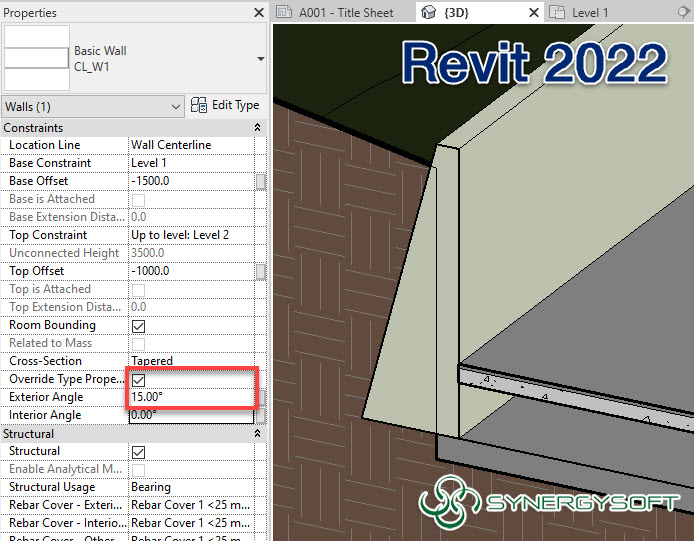
Task: Collapse the Constraints section
Action: pyautogui.click(x=257, y=128)
